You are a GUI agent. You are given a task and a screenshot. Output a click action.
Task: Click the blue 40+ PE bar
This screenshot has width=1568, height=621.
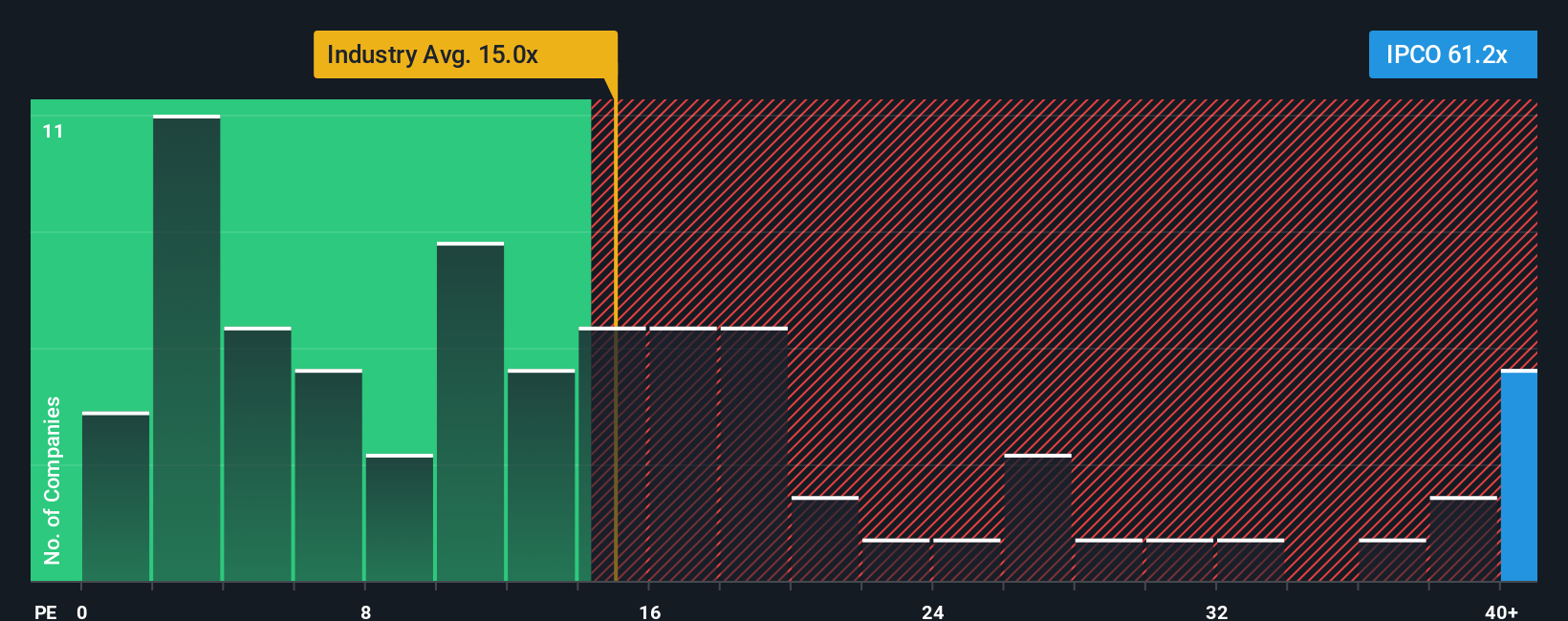click(1518, 475)
